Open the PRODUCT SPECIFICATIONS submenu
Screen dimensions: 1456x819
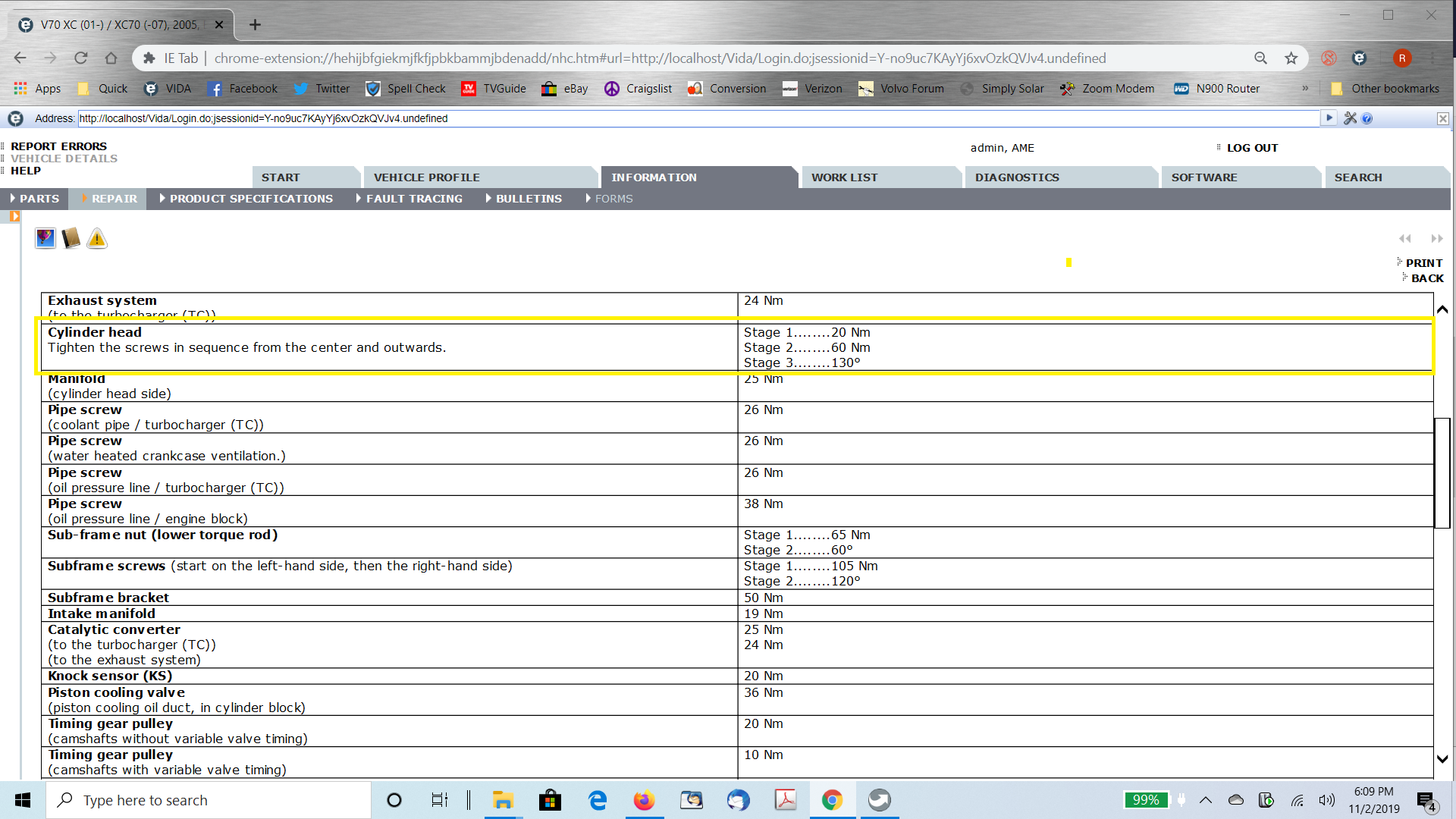click(250, 199)
